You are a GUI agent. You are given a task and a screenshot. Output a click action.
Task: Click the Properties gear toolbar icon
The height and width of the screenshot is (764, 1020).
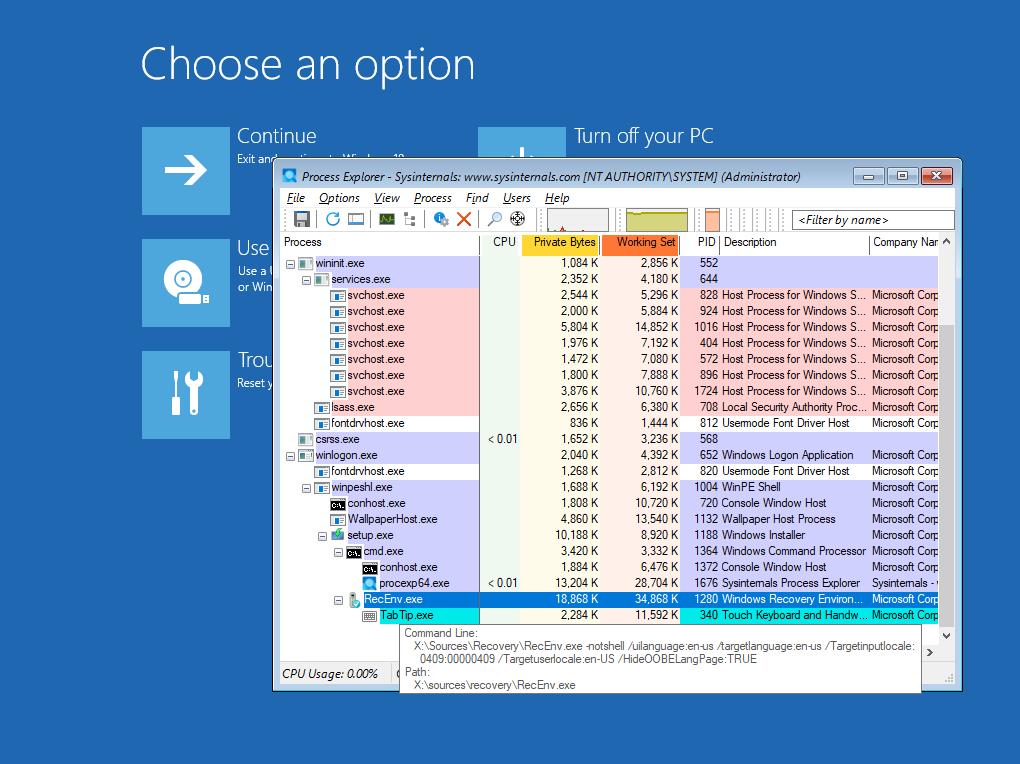(x=441, y=219)
